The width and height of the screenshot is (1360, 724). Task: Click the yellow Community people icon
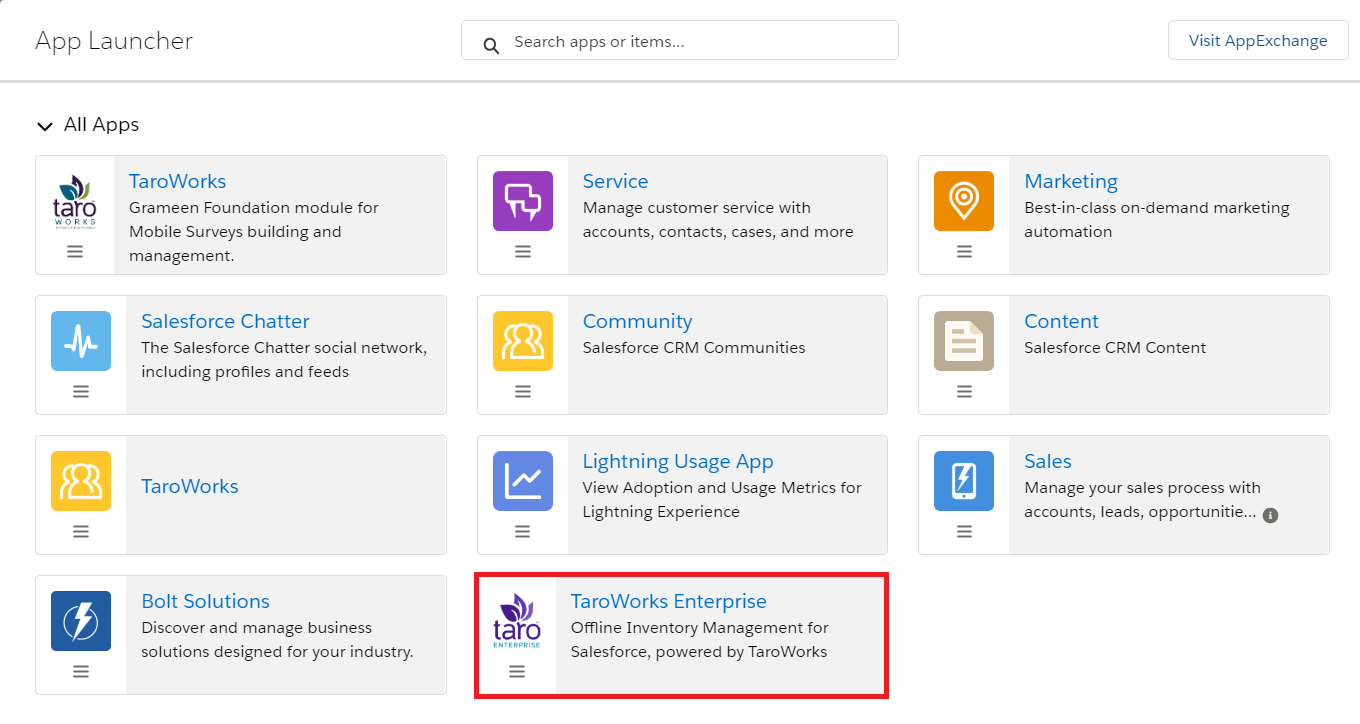pyautogui.click(x=523, y=341)
